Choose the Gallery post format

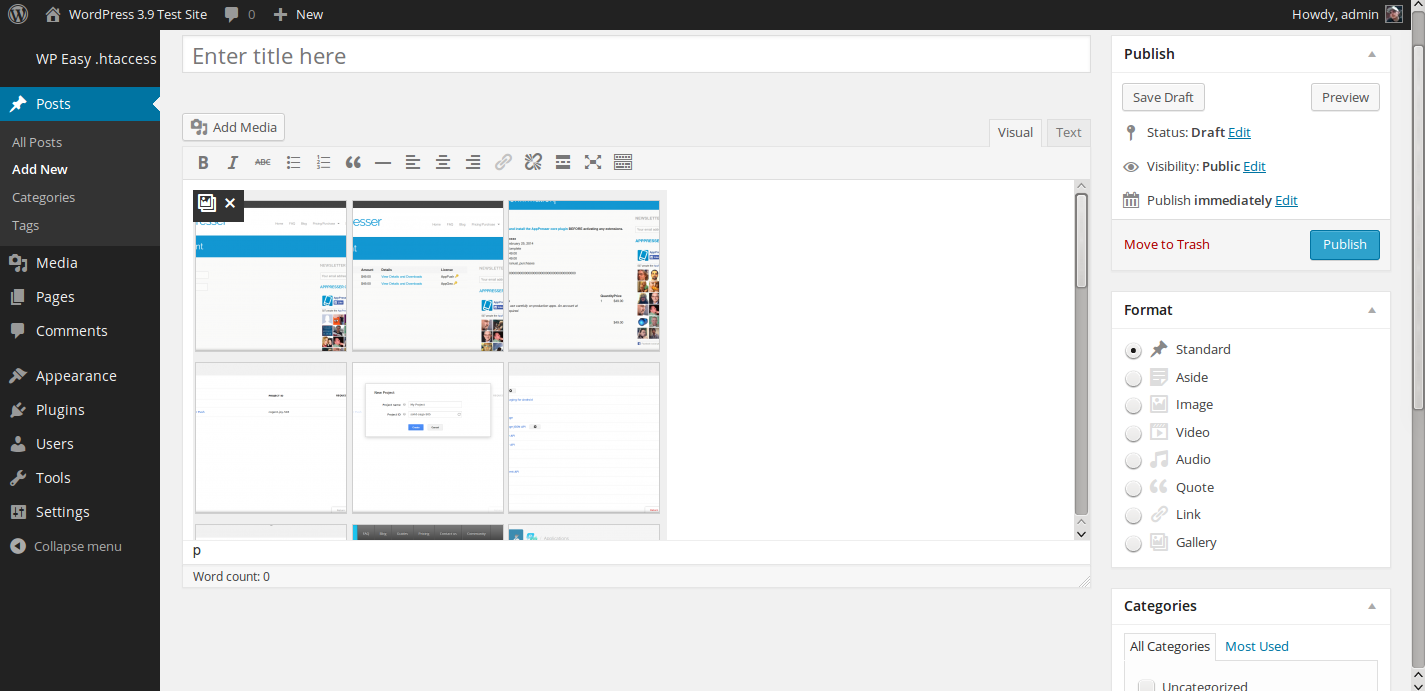pyautogui.click(x=1133, y=543)
